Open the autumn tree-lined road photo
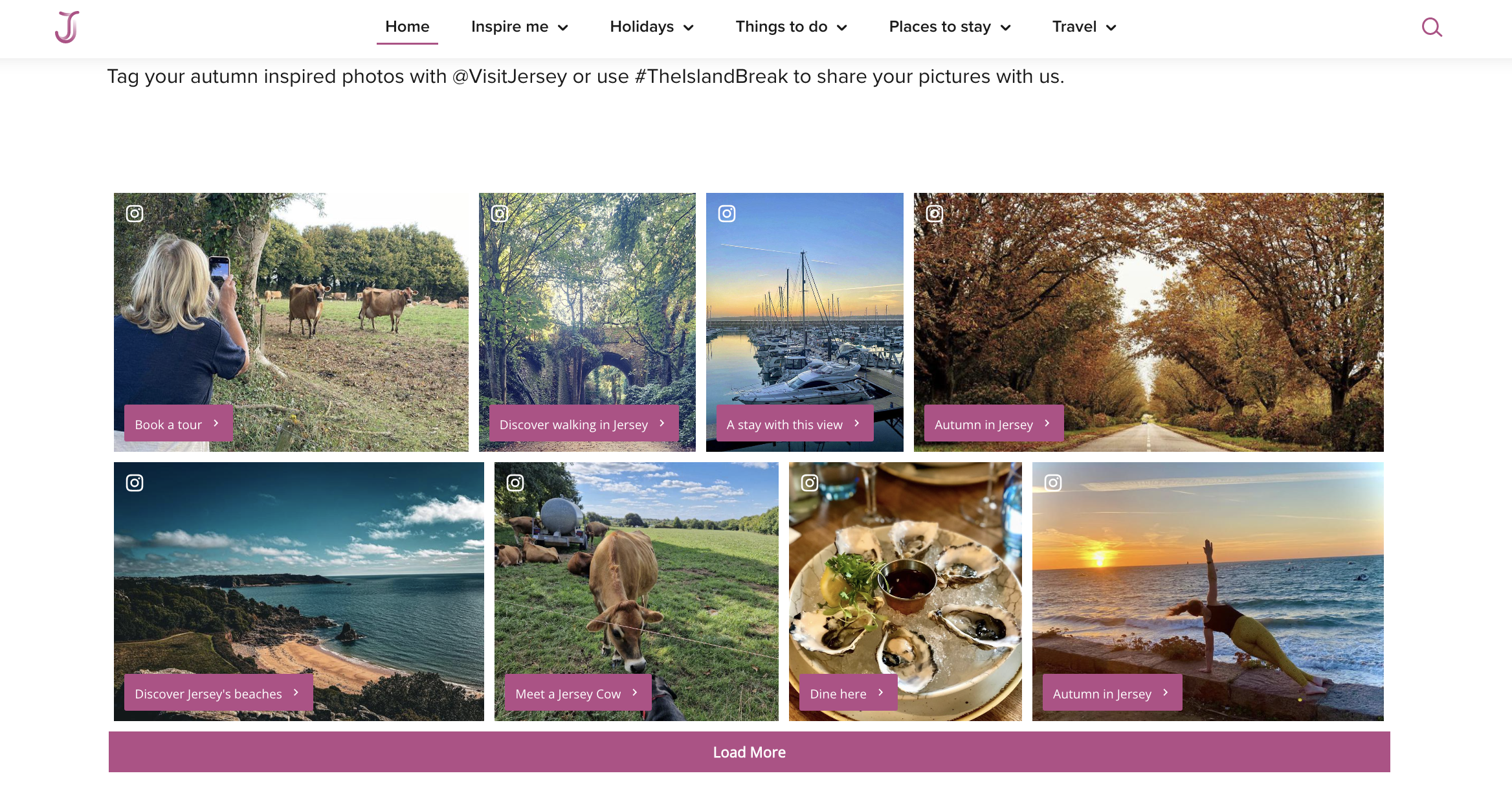This screenshot has height=791, width=1512. (1148, 322)
